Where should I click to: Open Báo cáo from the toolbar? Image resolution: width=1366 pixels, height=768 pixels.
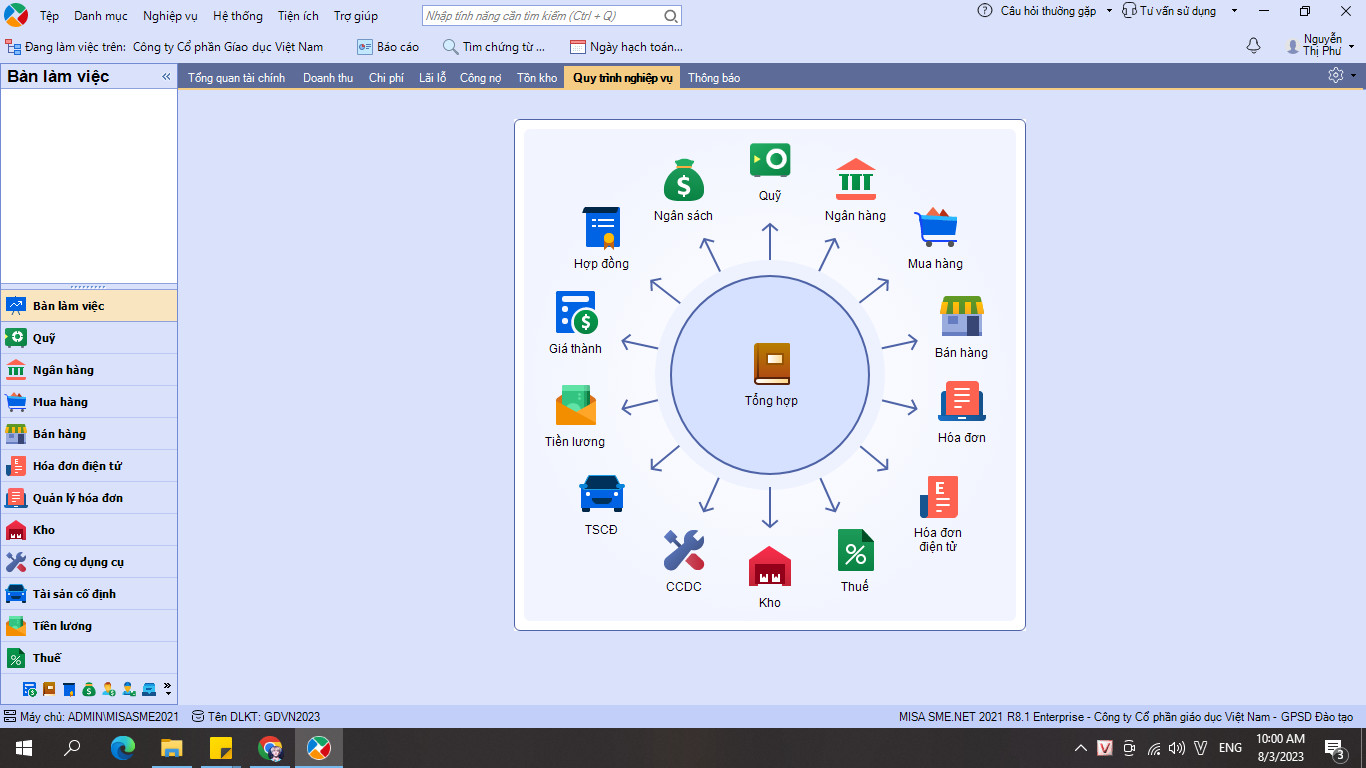[x=388, y=47]
